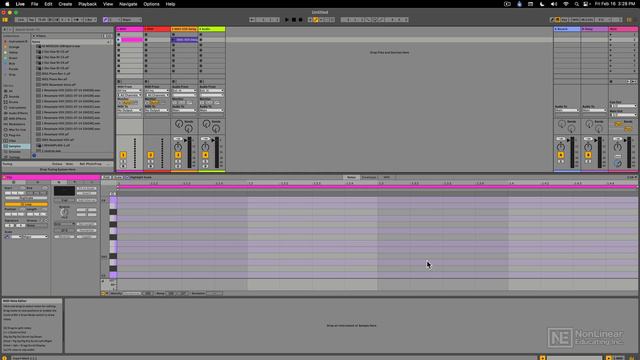Open Audio To dropdown on A Reverb
This screenshot has width=640, height=360.
(567, 110)
